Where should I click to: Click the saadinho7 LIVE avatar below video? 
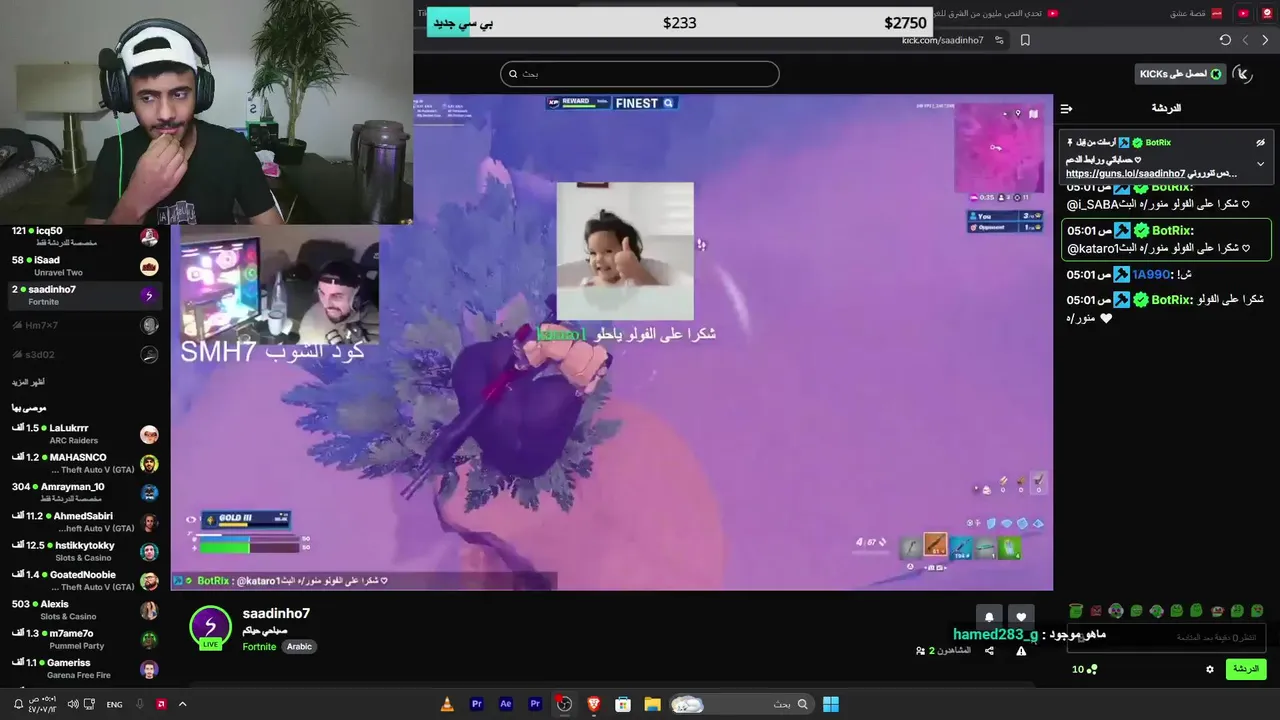click(x=210, y=628)
